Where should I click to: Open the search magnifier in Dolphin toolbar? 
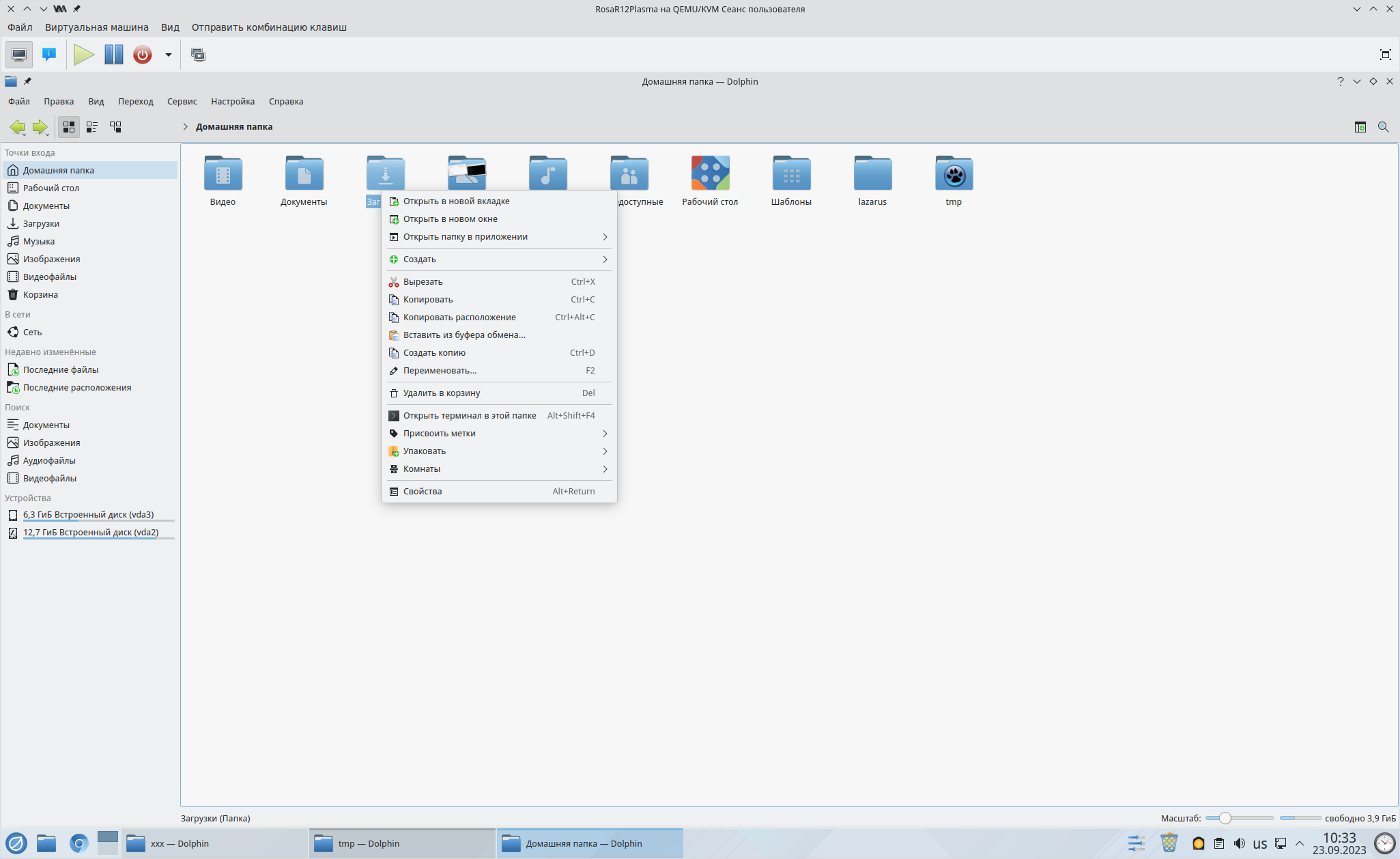click(1383, 127)
